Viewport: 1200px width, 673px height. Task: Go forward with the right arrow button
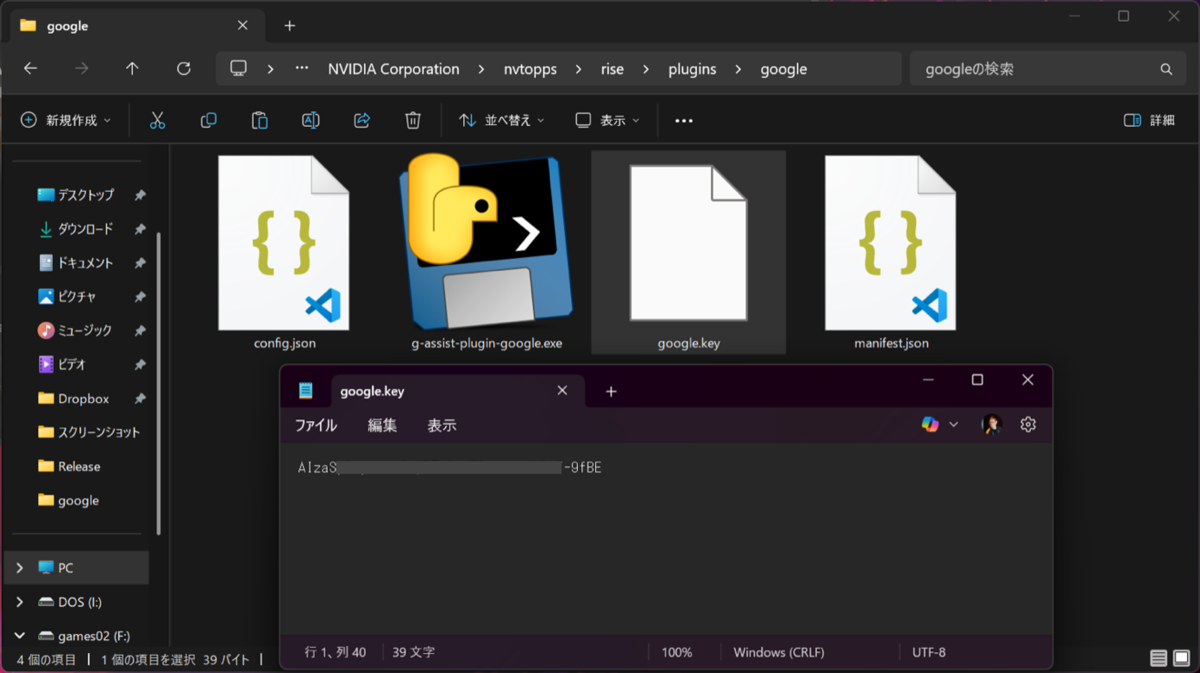82,69
